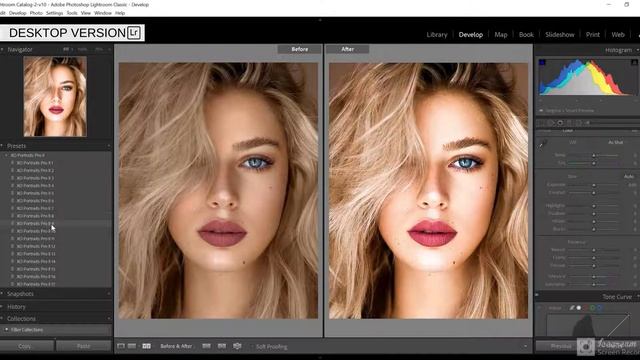Select the Spot Removal tool
Viewport: 640px width, 360px height.
[x=552, y=122]
